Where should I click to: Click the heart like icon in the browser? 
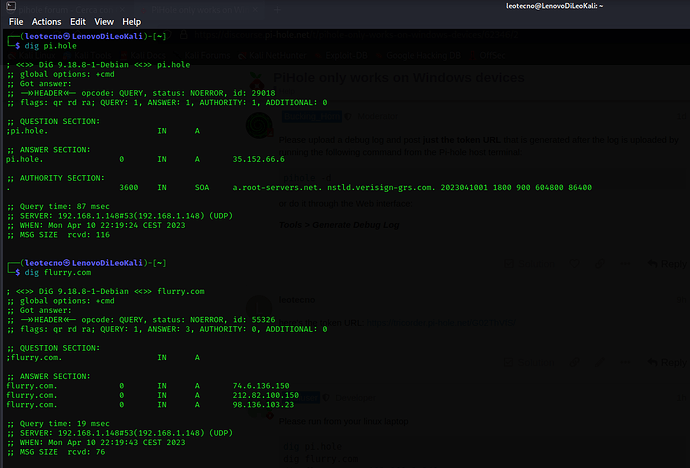[x=575, y=263]
